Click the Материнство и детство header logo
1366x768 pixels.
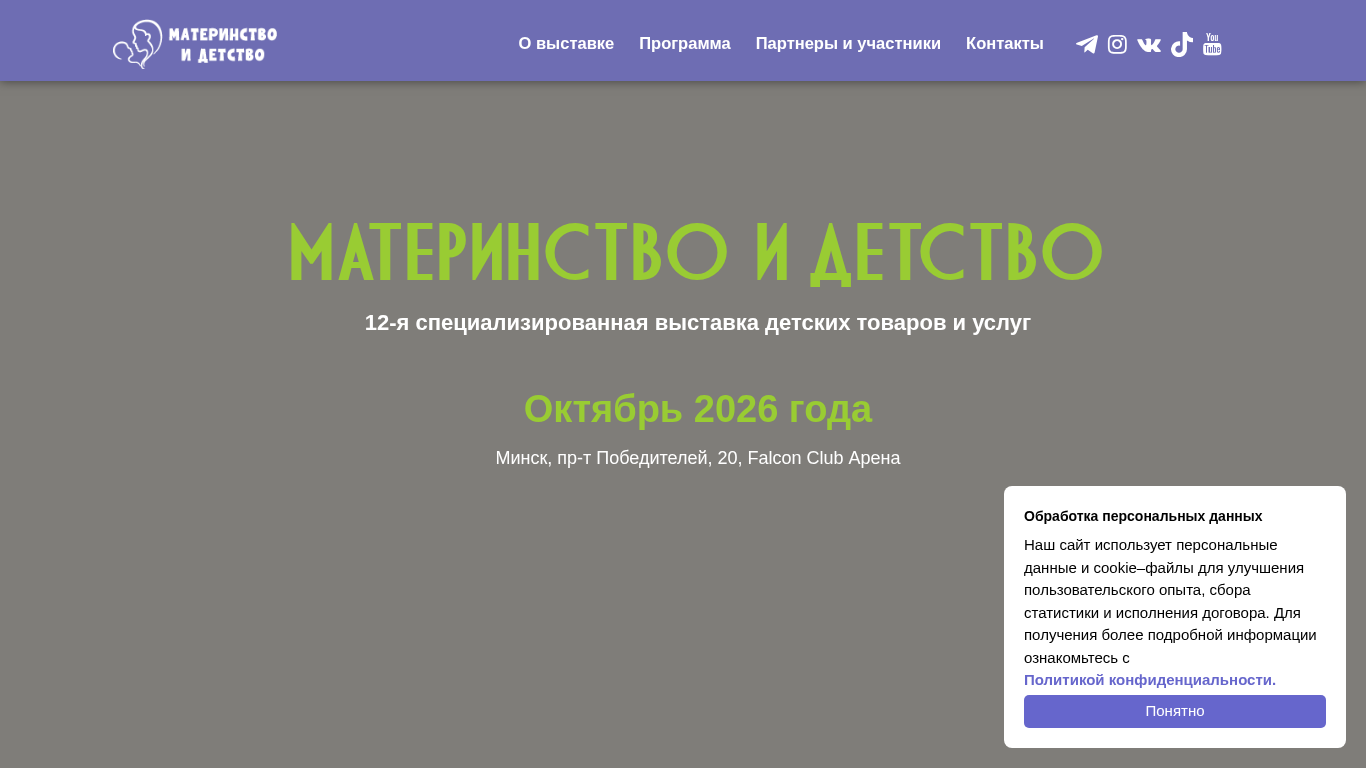(x=195, y=44)
